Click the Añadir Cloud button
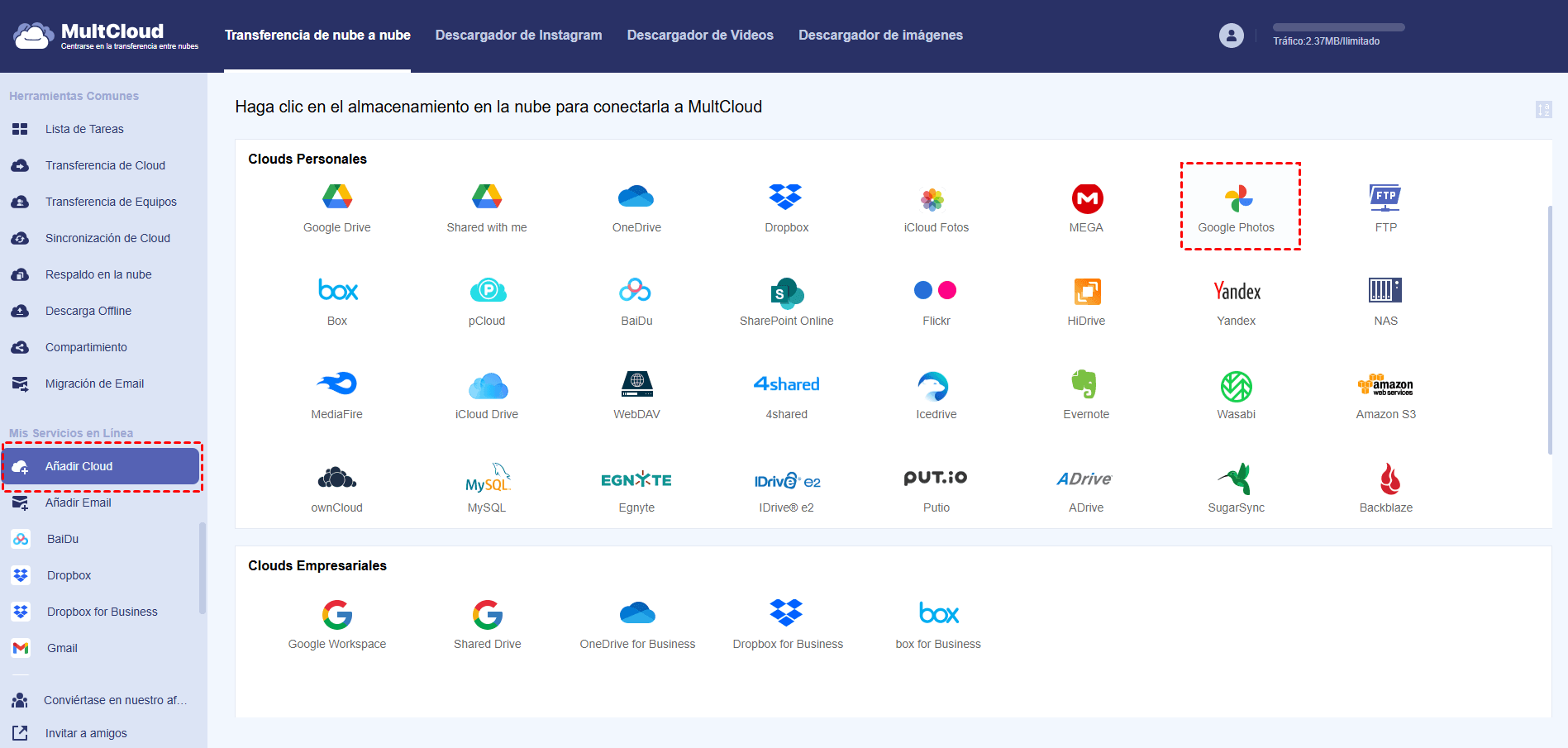 coord(102,466)
